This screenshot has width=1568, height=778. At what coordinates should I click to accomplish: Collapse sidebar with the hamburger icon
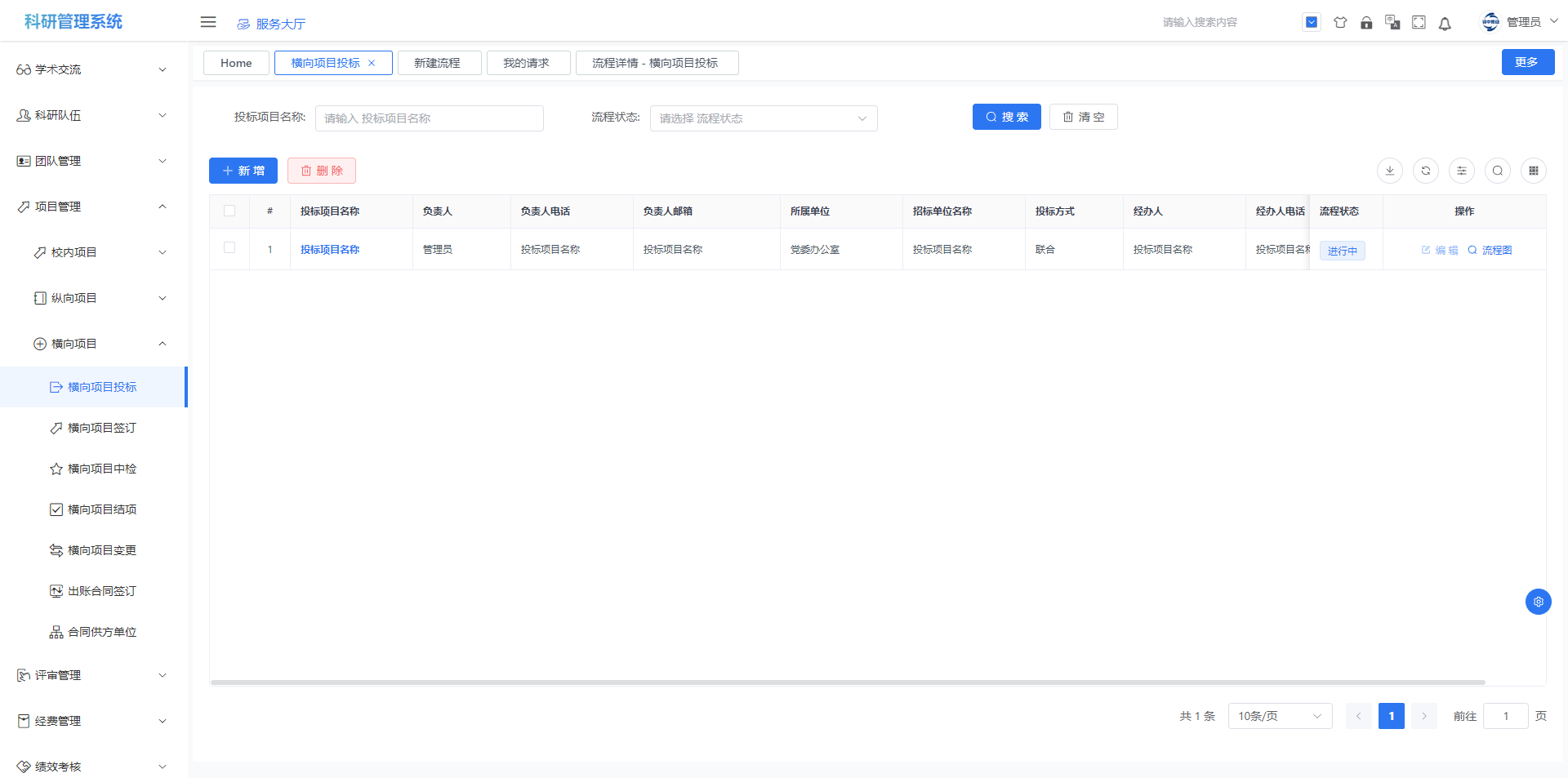208,22
